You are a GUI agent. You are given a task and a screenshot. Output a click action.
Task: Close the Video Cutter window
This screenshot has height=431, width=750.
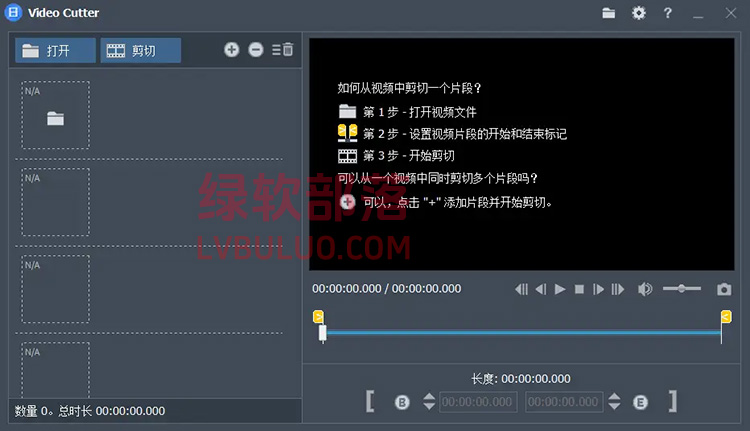(730, 13)
